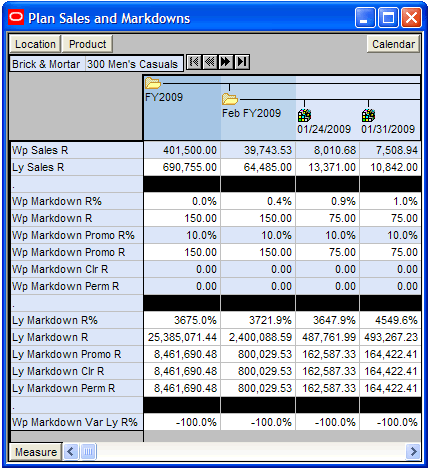Click the horizontal scrollbar left arrow
Viewport: 429px width, 469px height.
[70, 452]
